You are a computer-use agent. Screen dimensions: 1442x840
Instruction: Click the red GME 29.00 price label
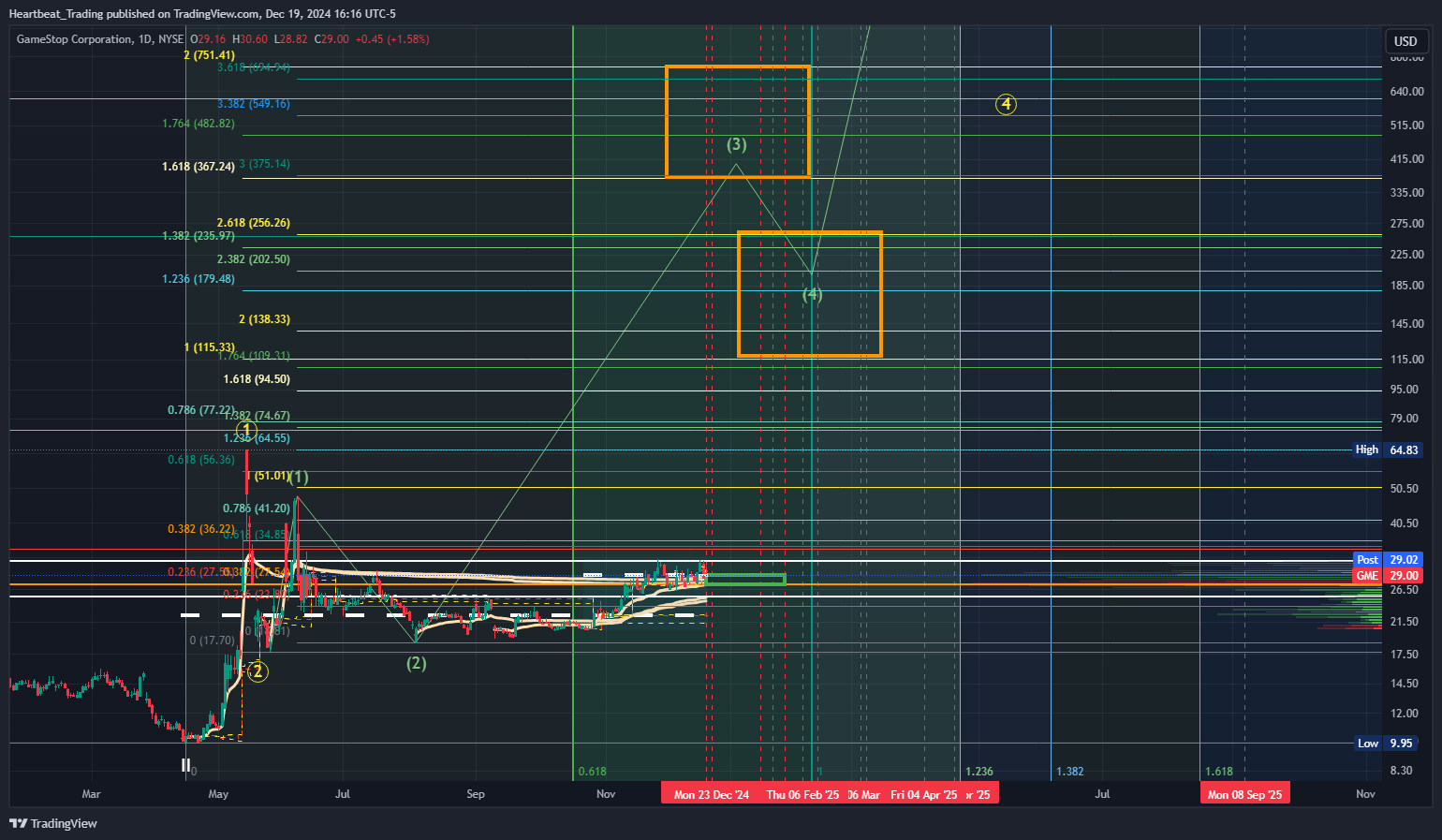click(x=1388, y=576)
